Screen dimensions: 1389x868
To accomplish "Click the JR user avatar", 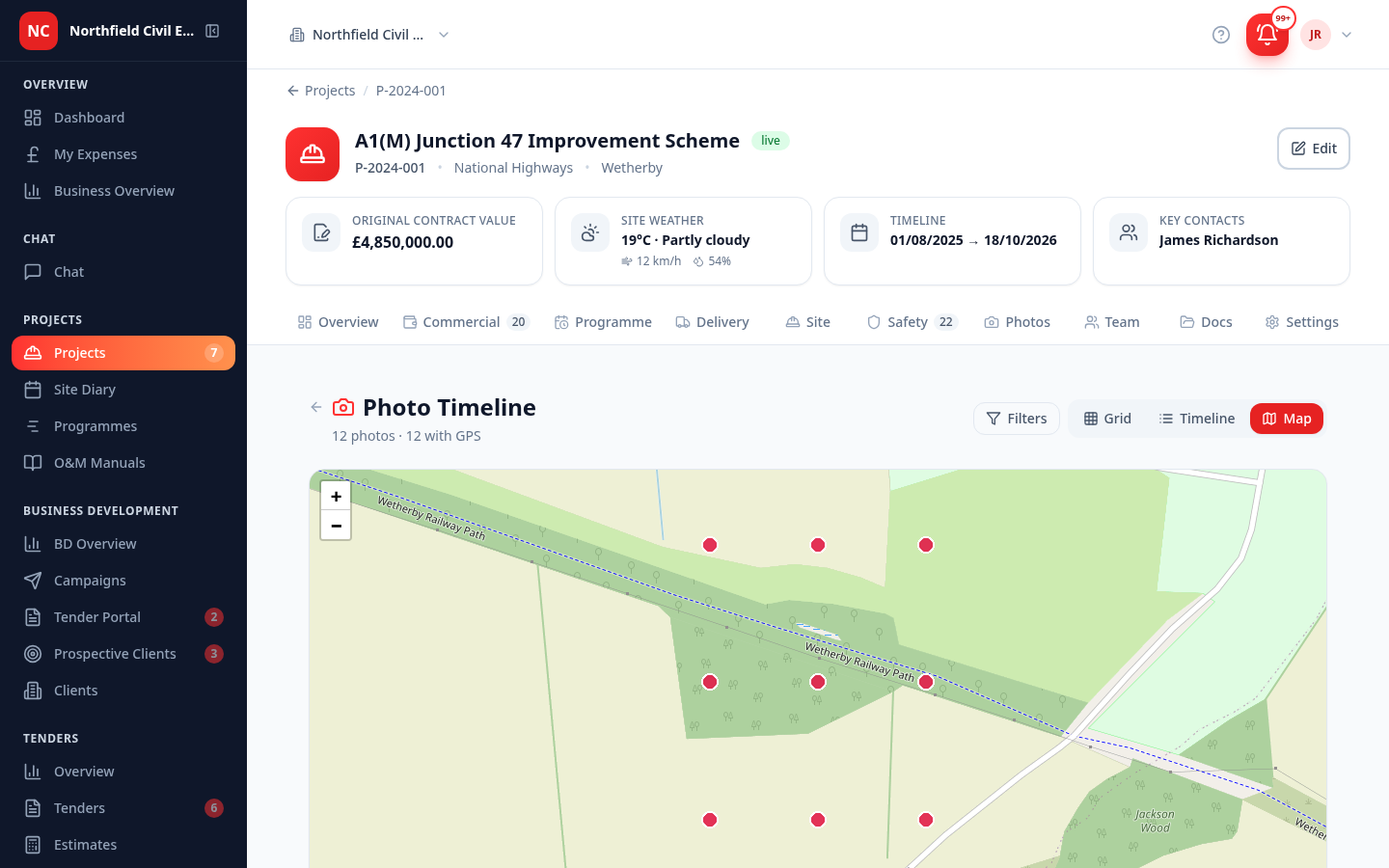I will (1316, 35).
